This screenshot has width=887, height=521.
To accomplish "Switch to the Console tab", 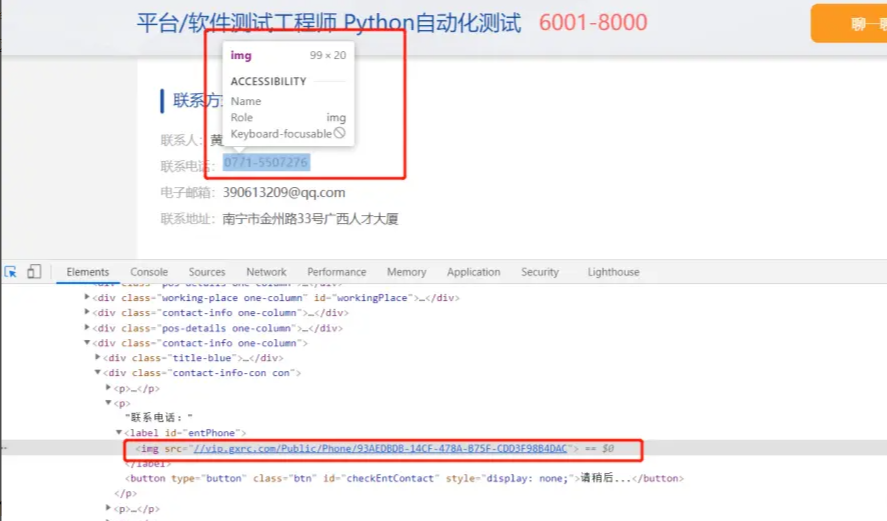I will 149,272.
